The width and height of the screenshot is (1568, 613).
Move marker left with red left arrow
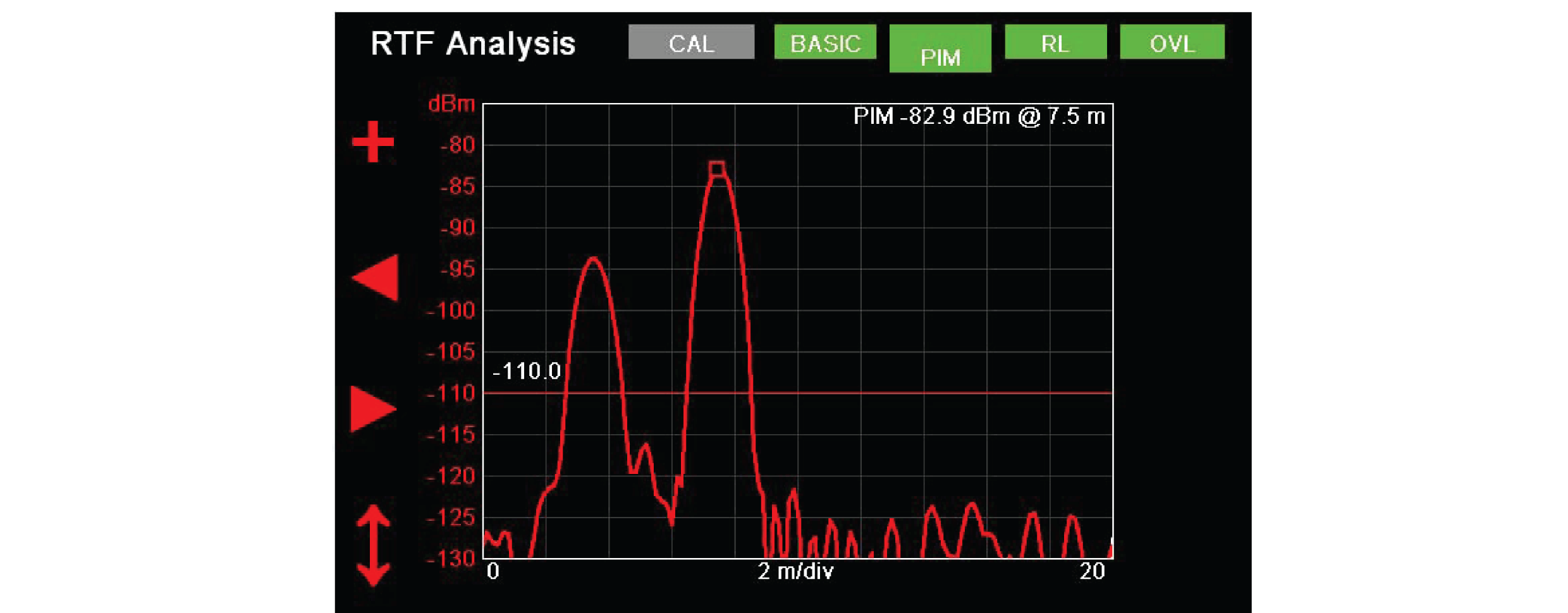(x=375, y=277)
